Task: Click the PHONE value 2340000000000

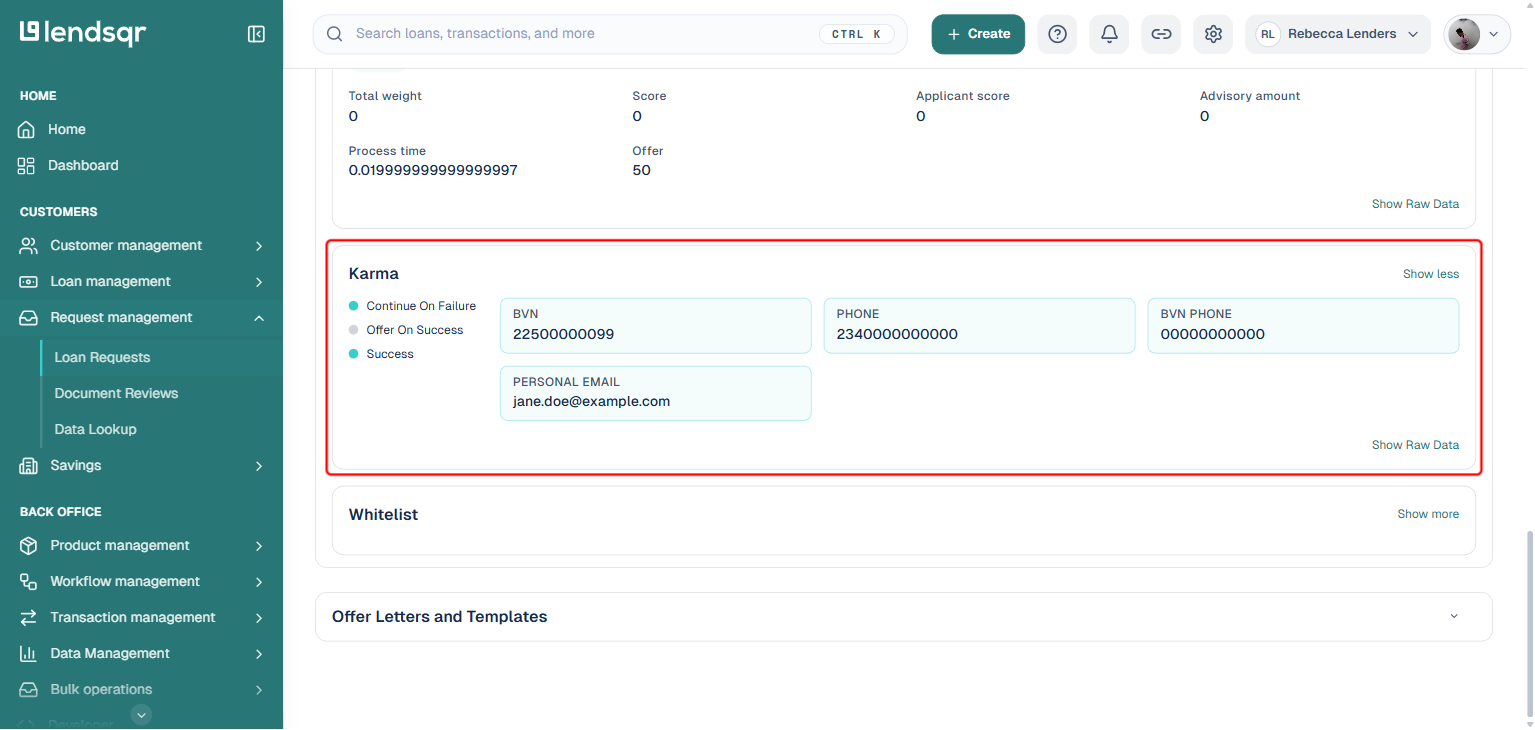Action: 897,335
